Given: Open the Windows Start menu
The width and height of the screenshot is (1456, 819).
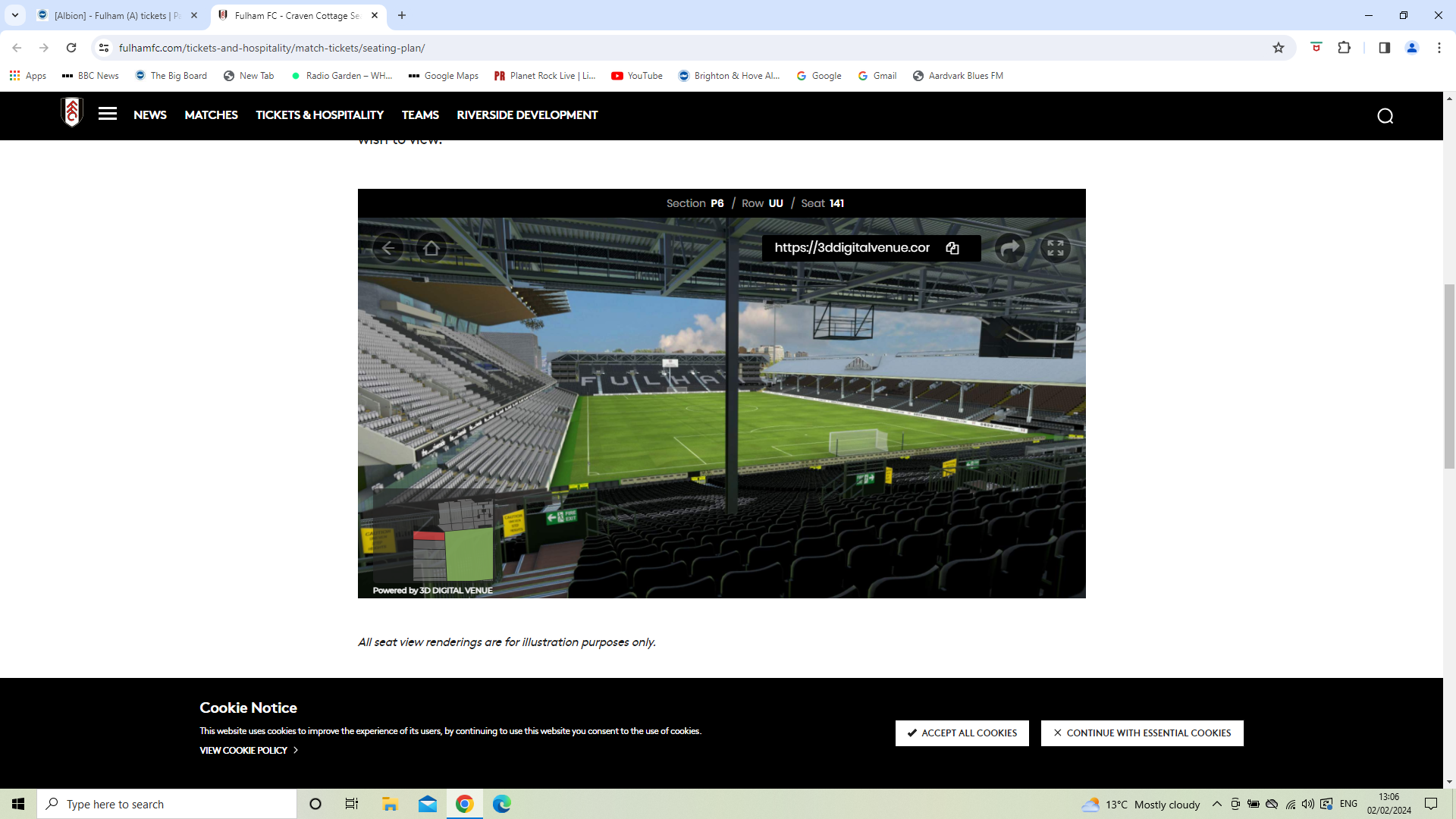Looking at the screenshot, I should [x=18, y=804].
